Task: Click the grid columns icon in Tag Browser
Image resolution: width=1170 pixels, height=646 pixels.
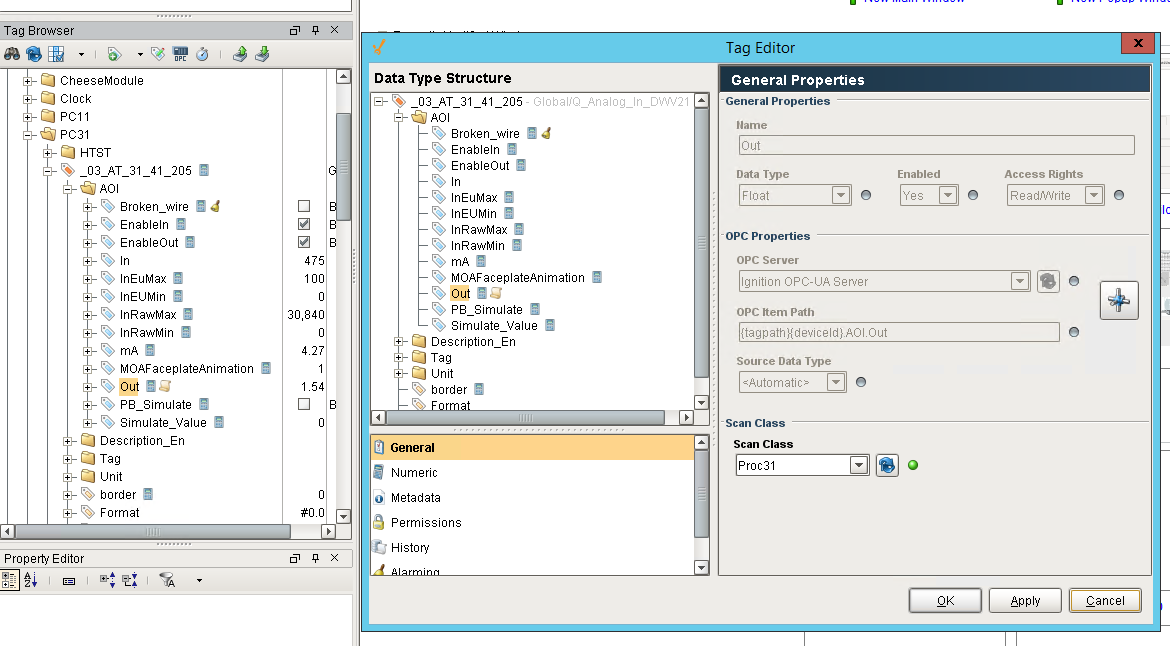Action: (56, 54)
